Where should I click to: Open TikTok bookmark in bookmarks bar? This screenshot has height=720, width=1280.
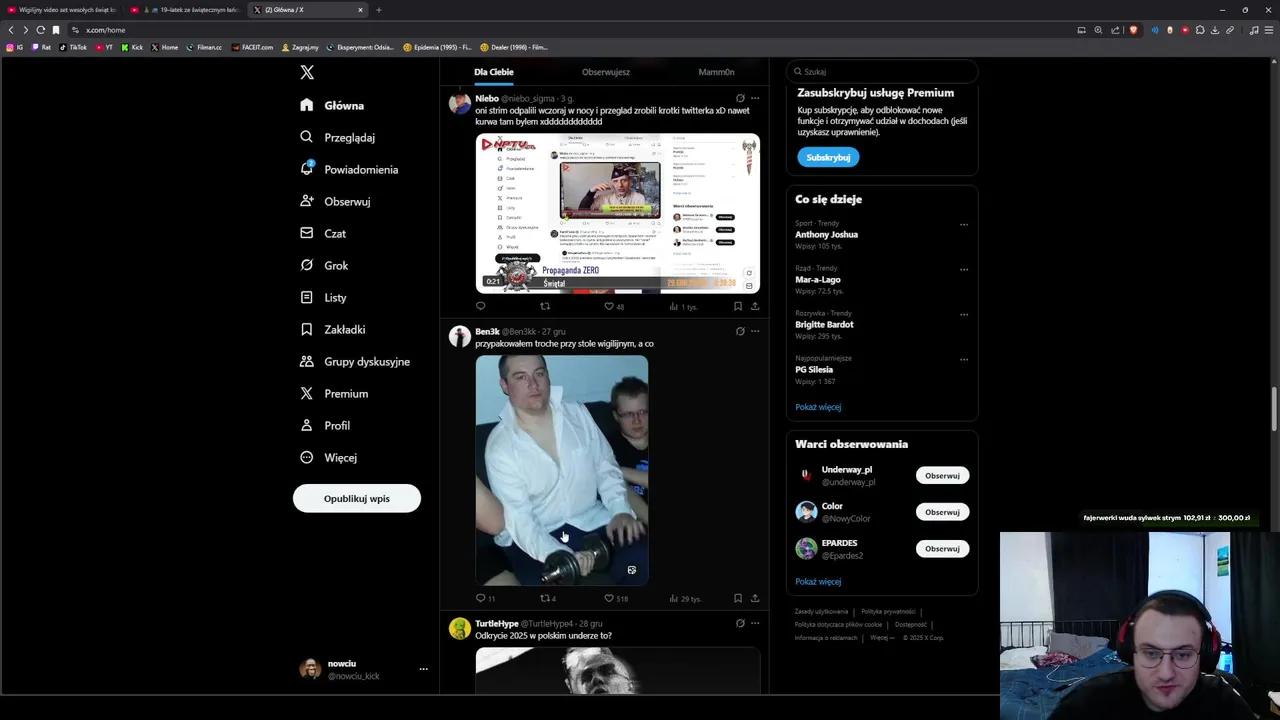[73, 47]
